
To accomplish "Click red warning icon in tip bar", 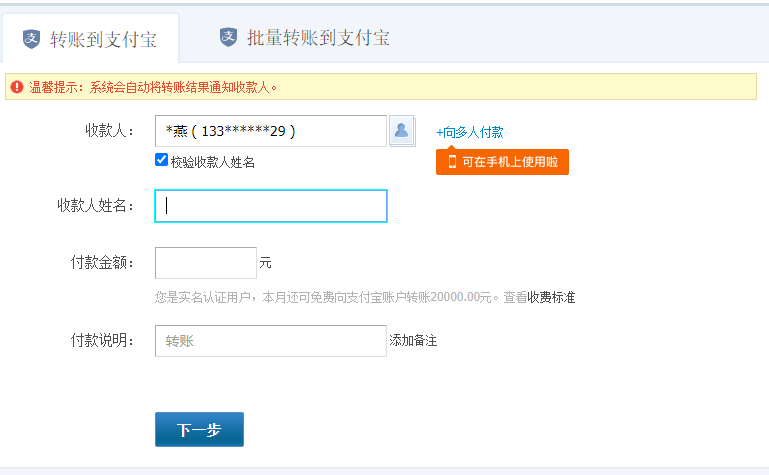I will pos(17,87).
